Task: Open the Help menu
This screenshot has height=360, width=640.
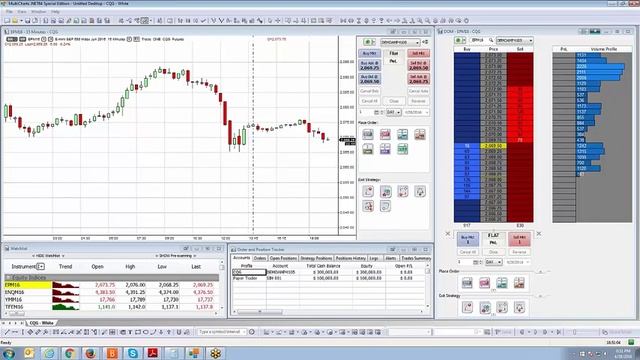Action: [x=55, y=12]
